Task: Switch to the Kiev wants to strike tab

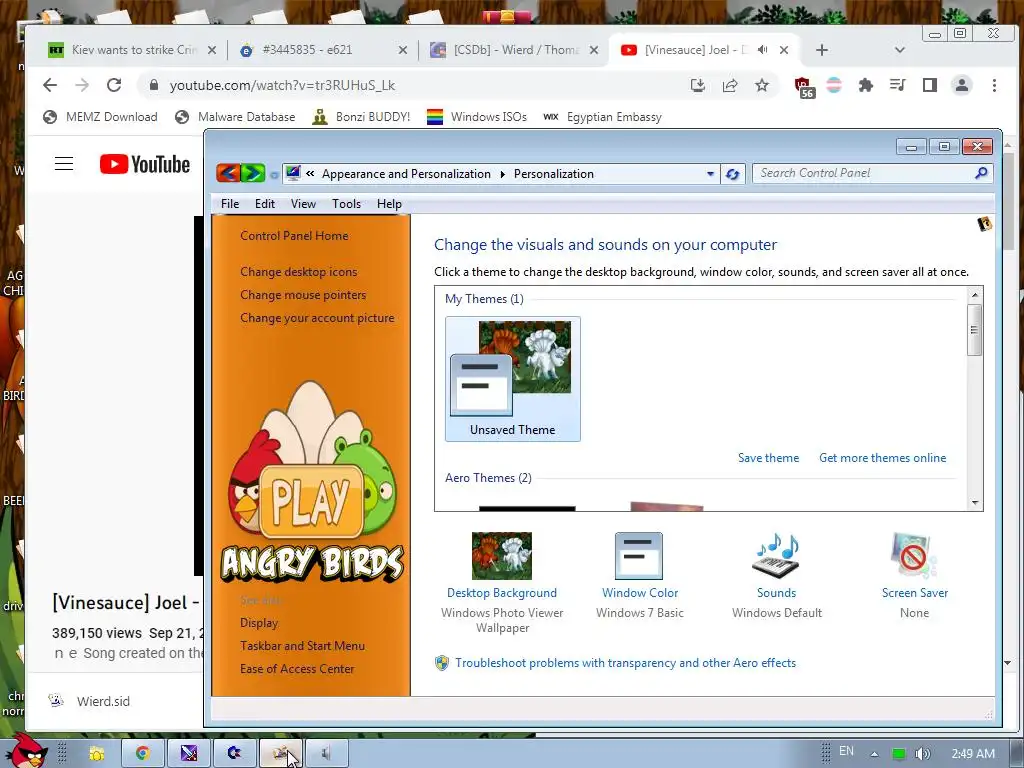Action: coord(133,50)
